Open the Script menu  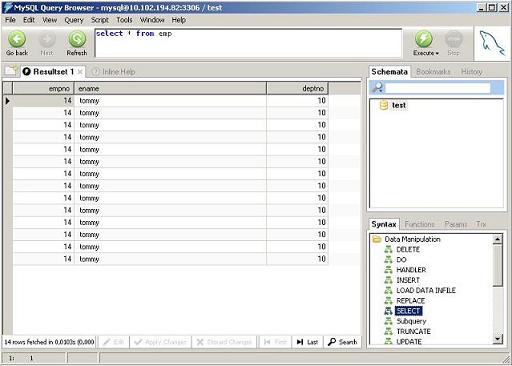tap(100, 20)
